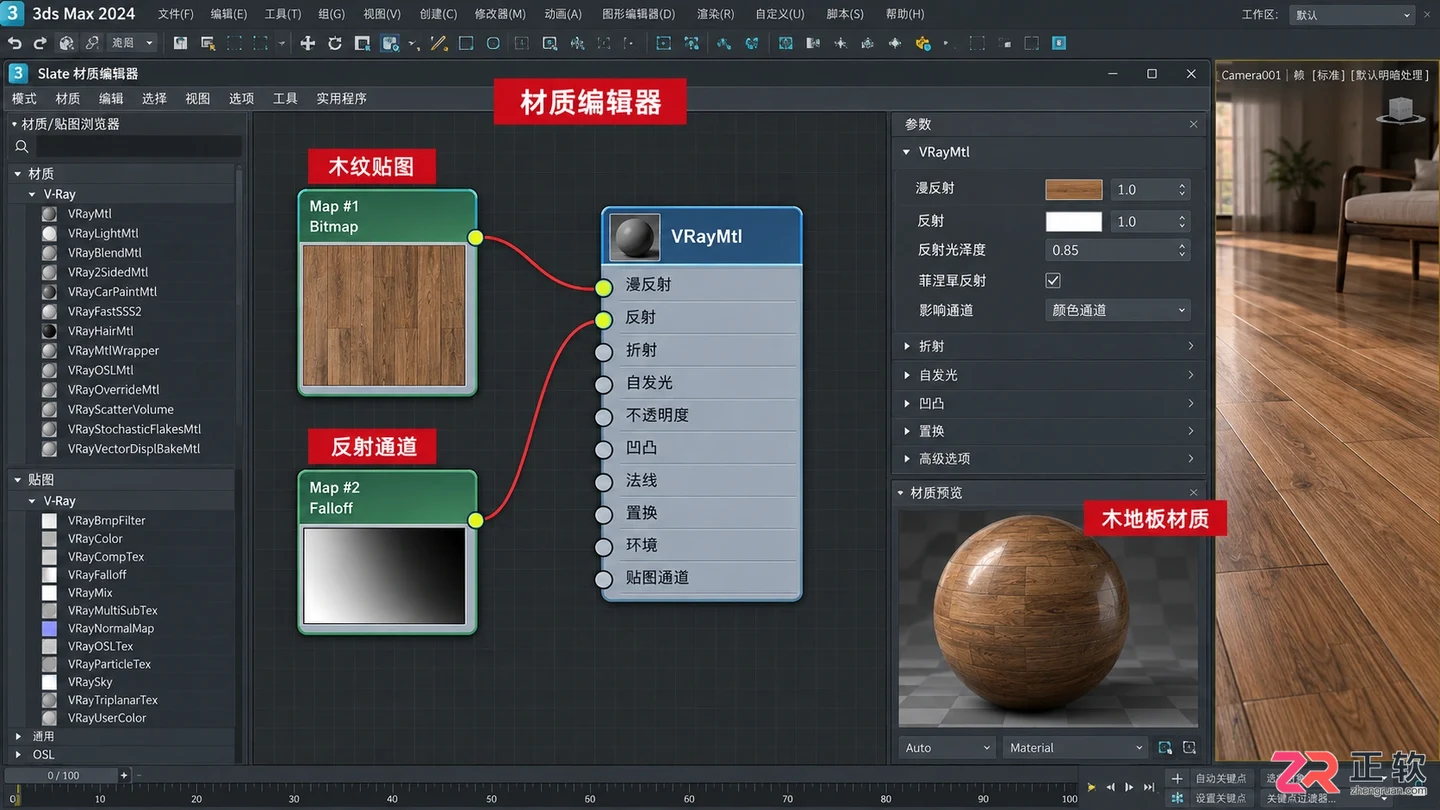This screenshot has width=1440, height=810.
Task: Click the VRayNormalMap blue icon in list
Action: click(49, 629)
